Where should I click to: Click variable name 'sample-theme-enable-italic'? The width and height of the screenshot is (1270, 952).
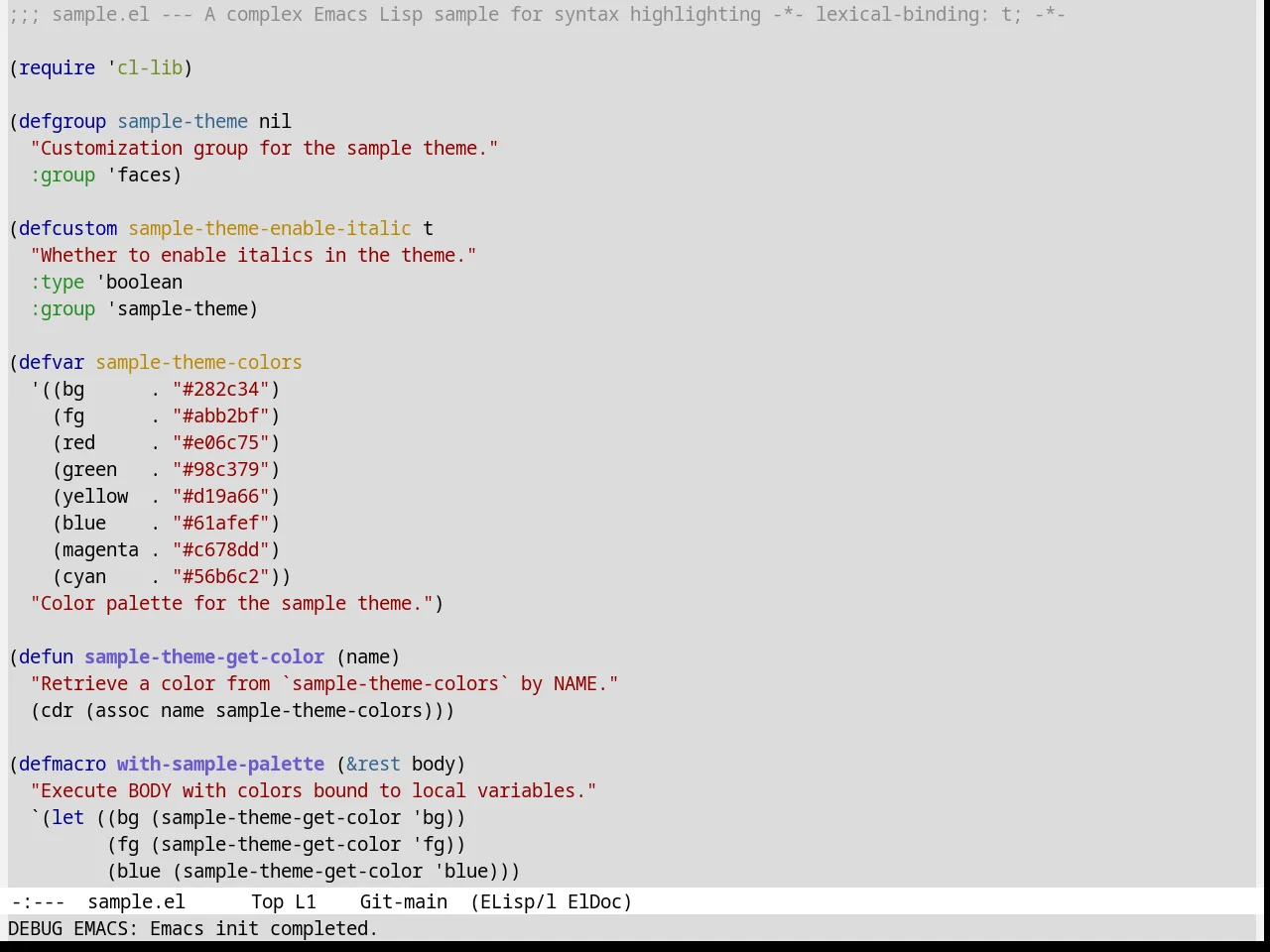coord(270,228)
